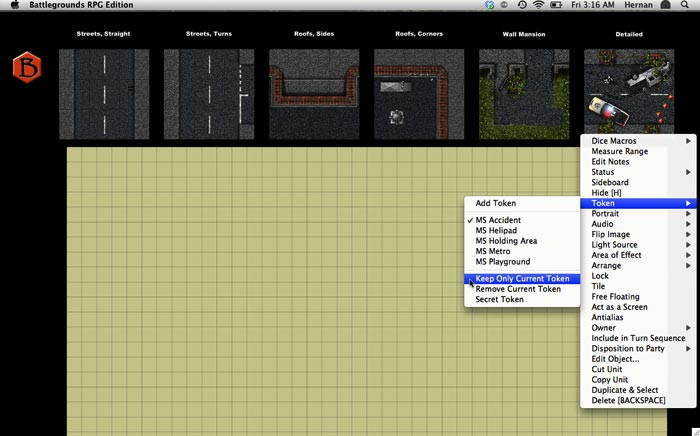Expand the Status submenu

638,172
